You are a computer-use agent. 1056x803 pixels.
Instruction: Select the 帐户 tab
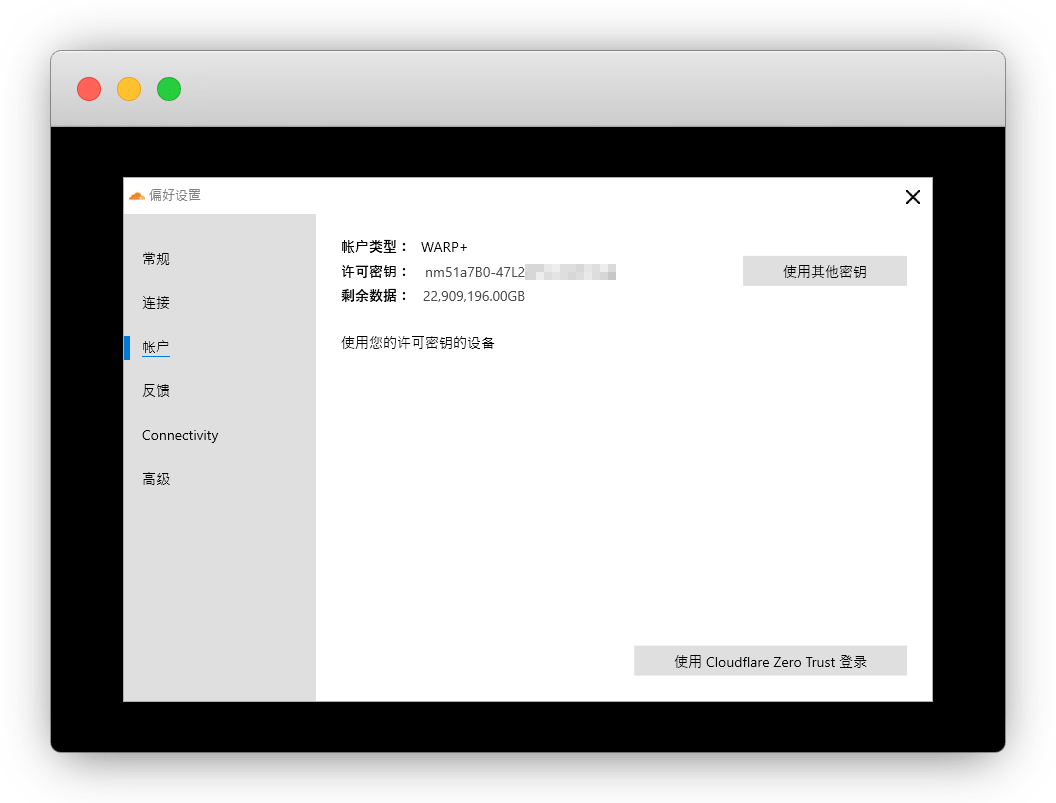coord(156,347)
